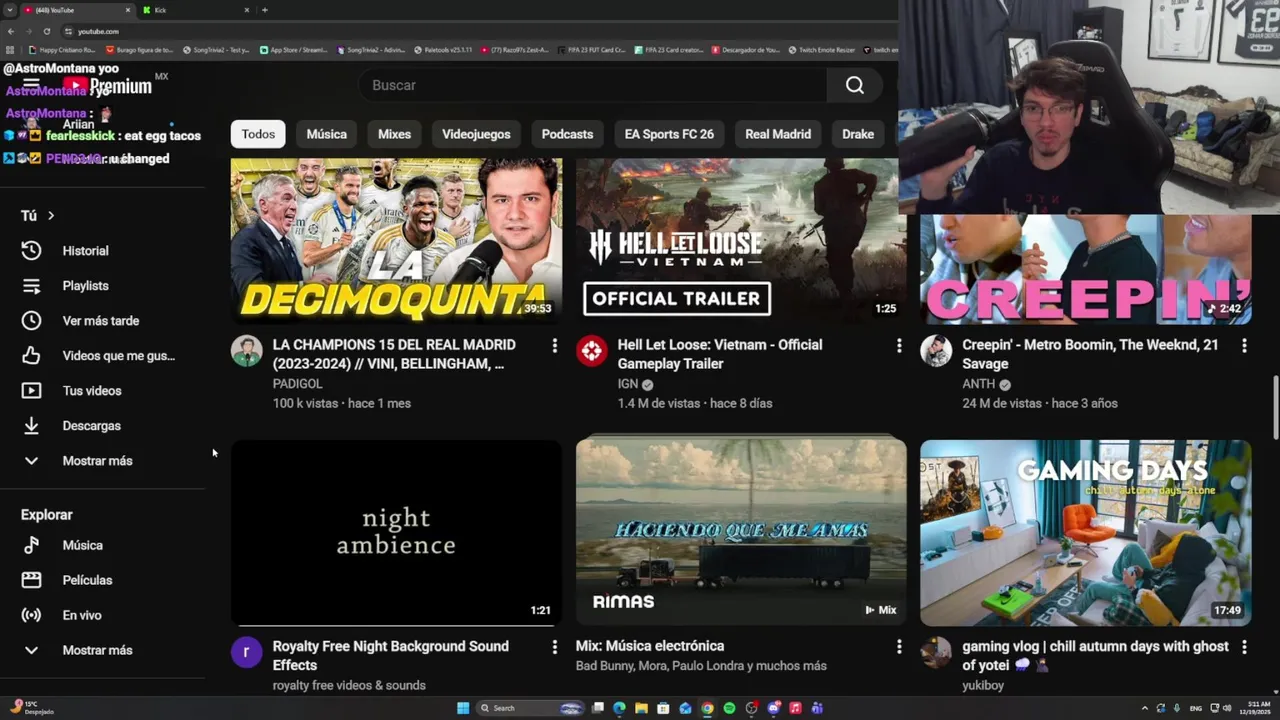Image resolution: width=1280 pixels, height=720 pixels.
Task: Open options menu for LA CHAMPIONS 15 video
Action: (x=554, y=345)
